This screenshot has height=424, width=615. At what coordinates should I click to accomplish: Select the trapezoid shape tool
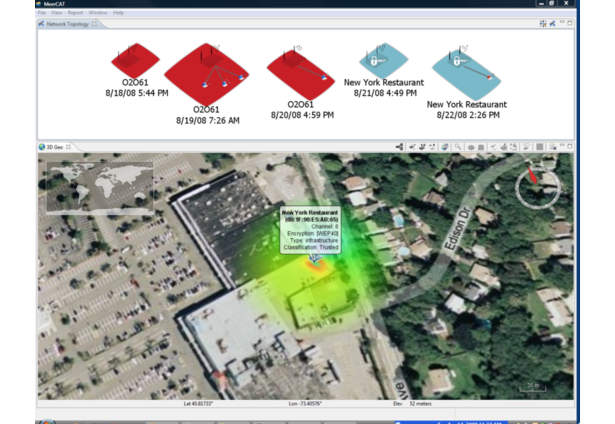(x=481, y=147)
